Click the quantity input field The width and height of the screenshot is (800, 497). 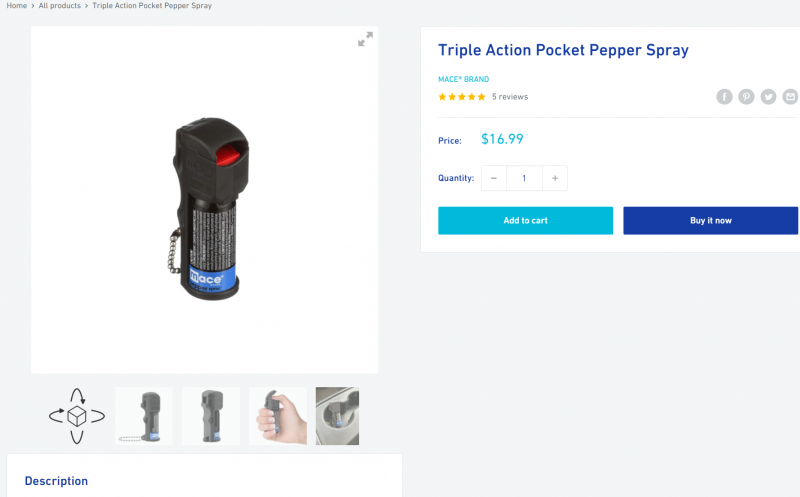coord(524,178)
